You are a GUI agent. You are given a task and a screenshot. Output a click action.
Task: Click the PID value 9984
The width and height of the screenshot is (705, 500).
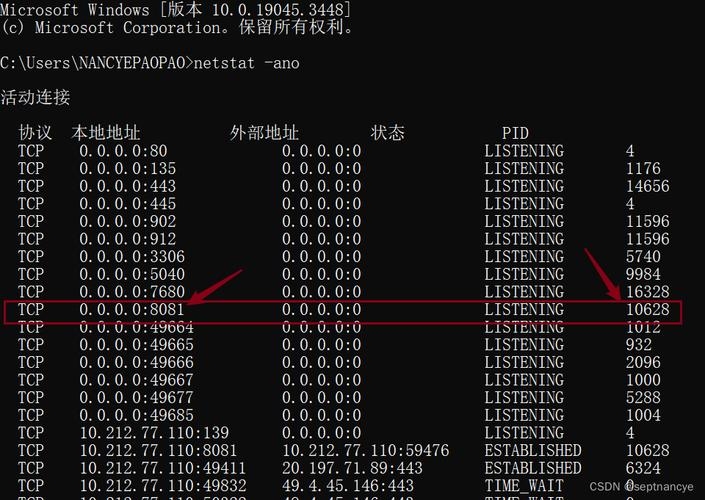(643, 274)
